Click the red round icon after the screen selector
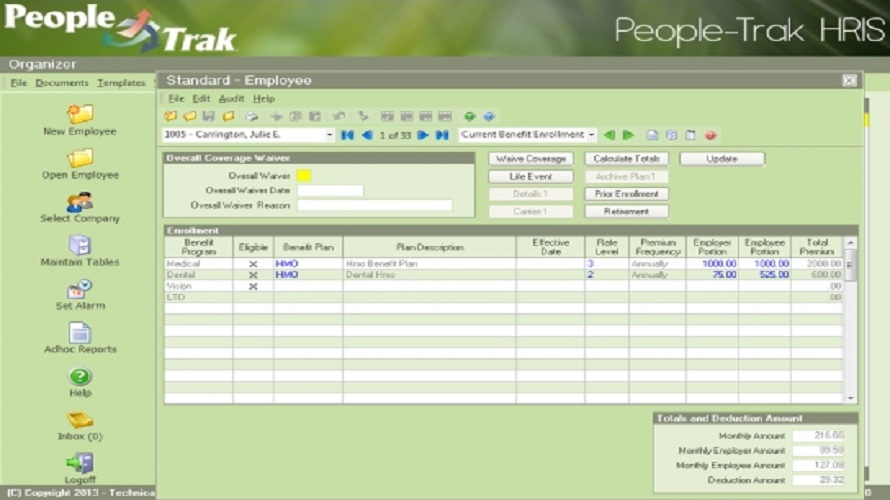The height and width of the screenshot is (500, 890). click(711, 135)
